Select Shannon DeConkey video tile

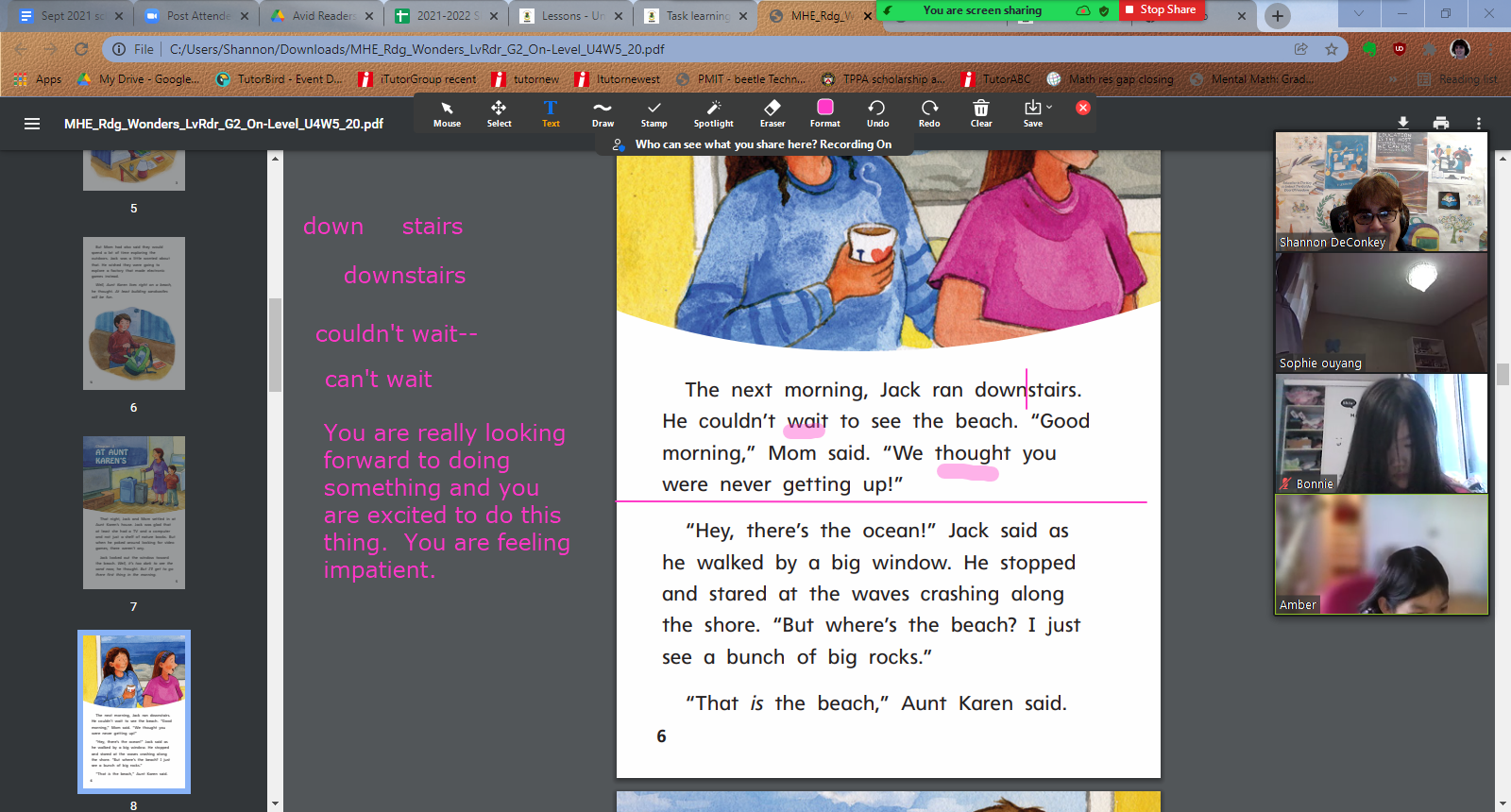click(1381, 192)
